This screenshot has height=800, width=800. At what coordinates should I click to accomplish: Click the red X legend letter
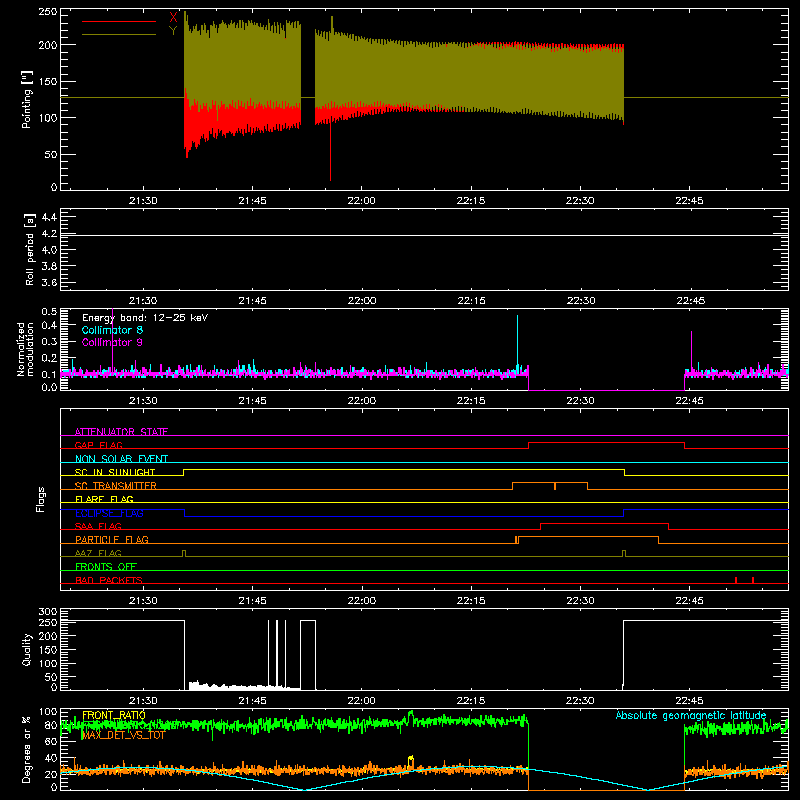coord(173,18)
